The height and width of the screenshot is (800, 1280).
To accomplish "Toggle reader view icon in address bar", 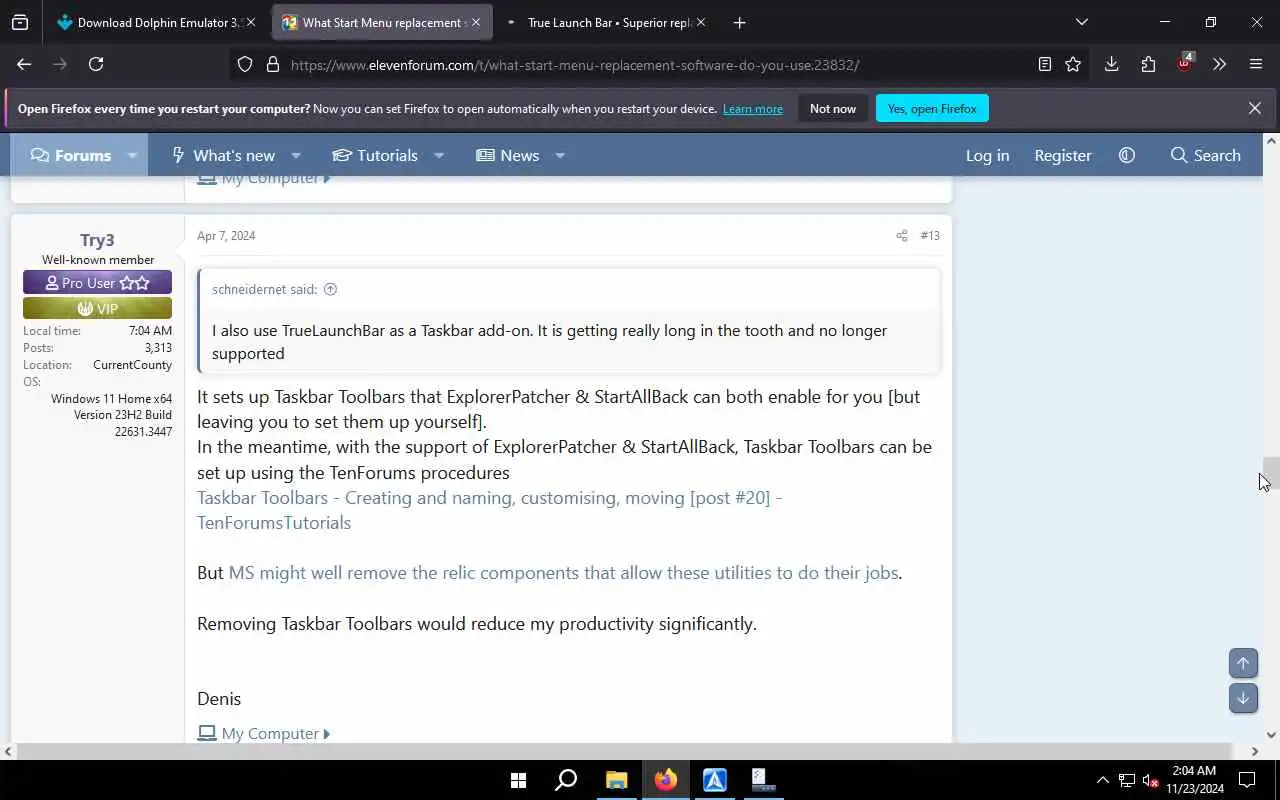I will pyautogui.click(x=1044, y=64).
